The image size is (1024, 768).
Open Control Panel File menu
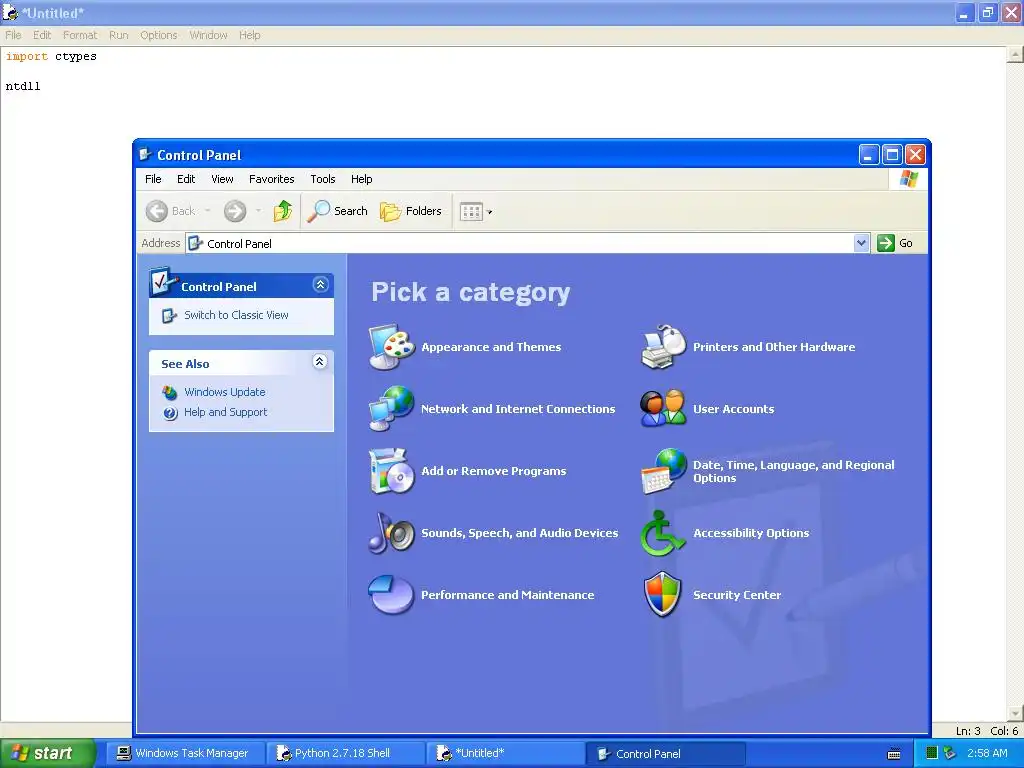[153, 179]
